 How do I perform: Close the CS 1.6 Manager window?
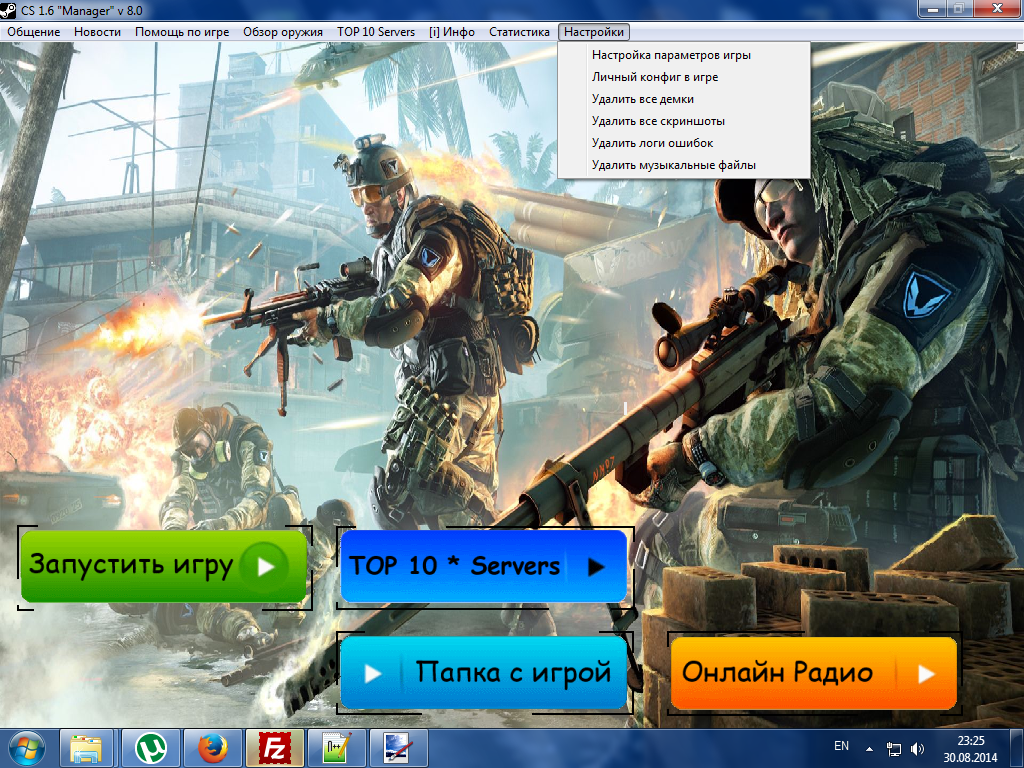997,9
